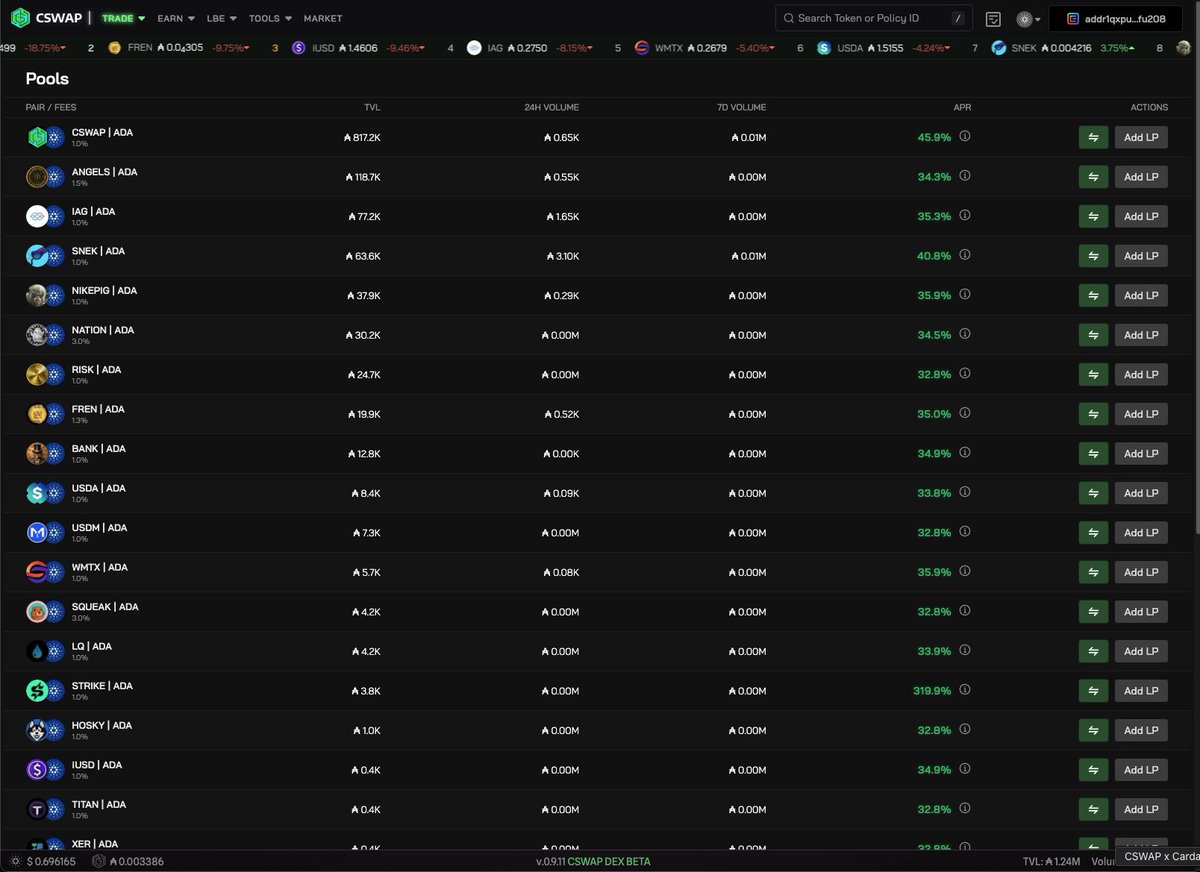Click the swap icon for IAG | ADA
Viewport: 1200px width, 872px height.
(1093, 216)
